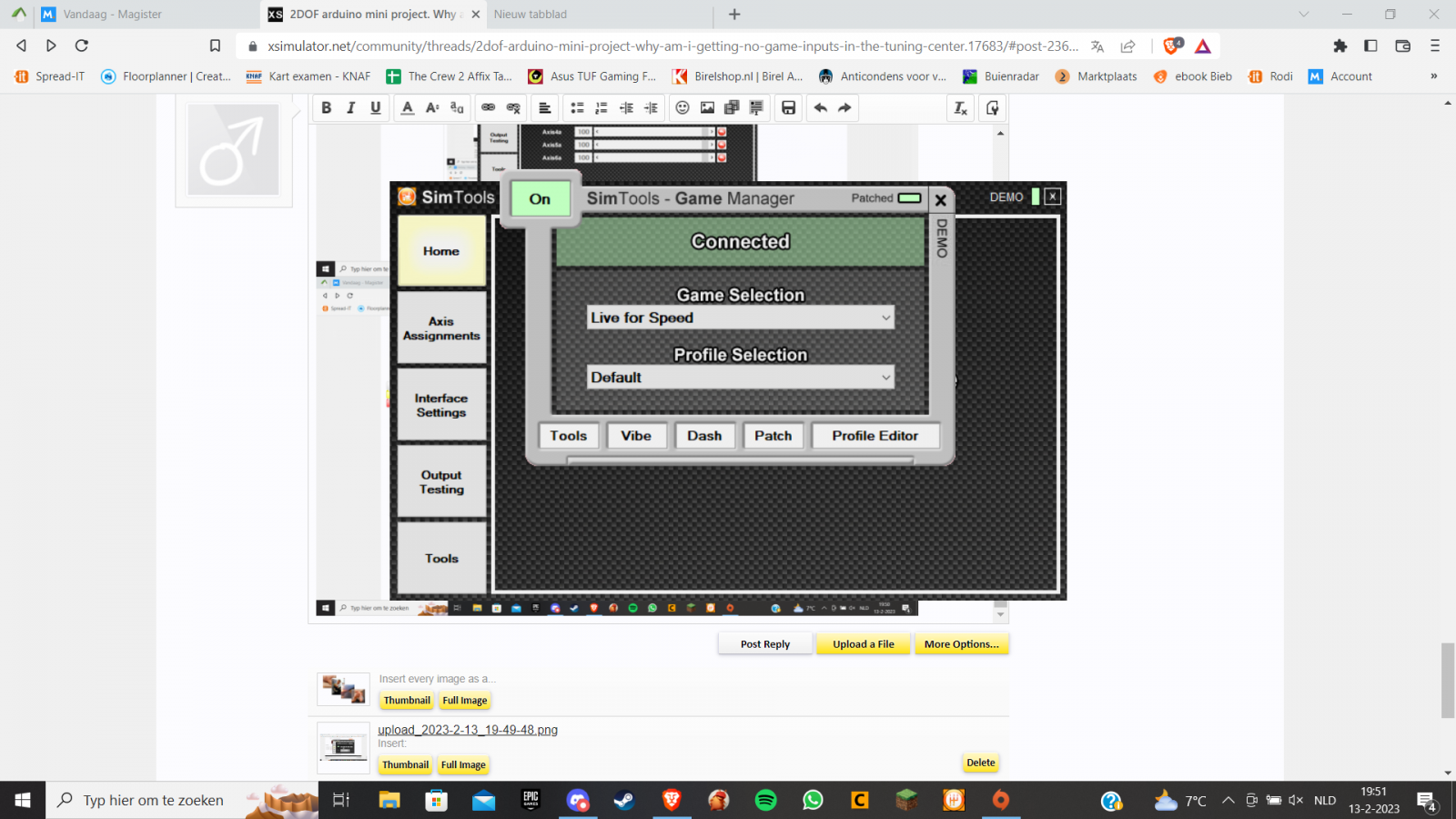The height and width of the screenshot is (819, 1456).
Task: Insert a link with the chain icon
Action: (x=489, y=108)
